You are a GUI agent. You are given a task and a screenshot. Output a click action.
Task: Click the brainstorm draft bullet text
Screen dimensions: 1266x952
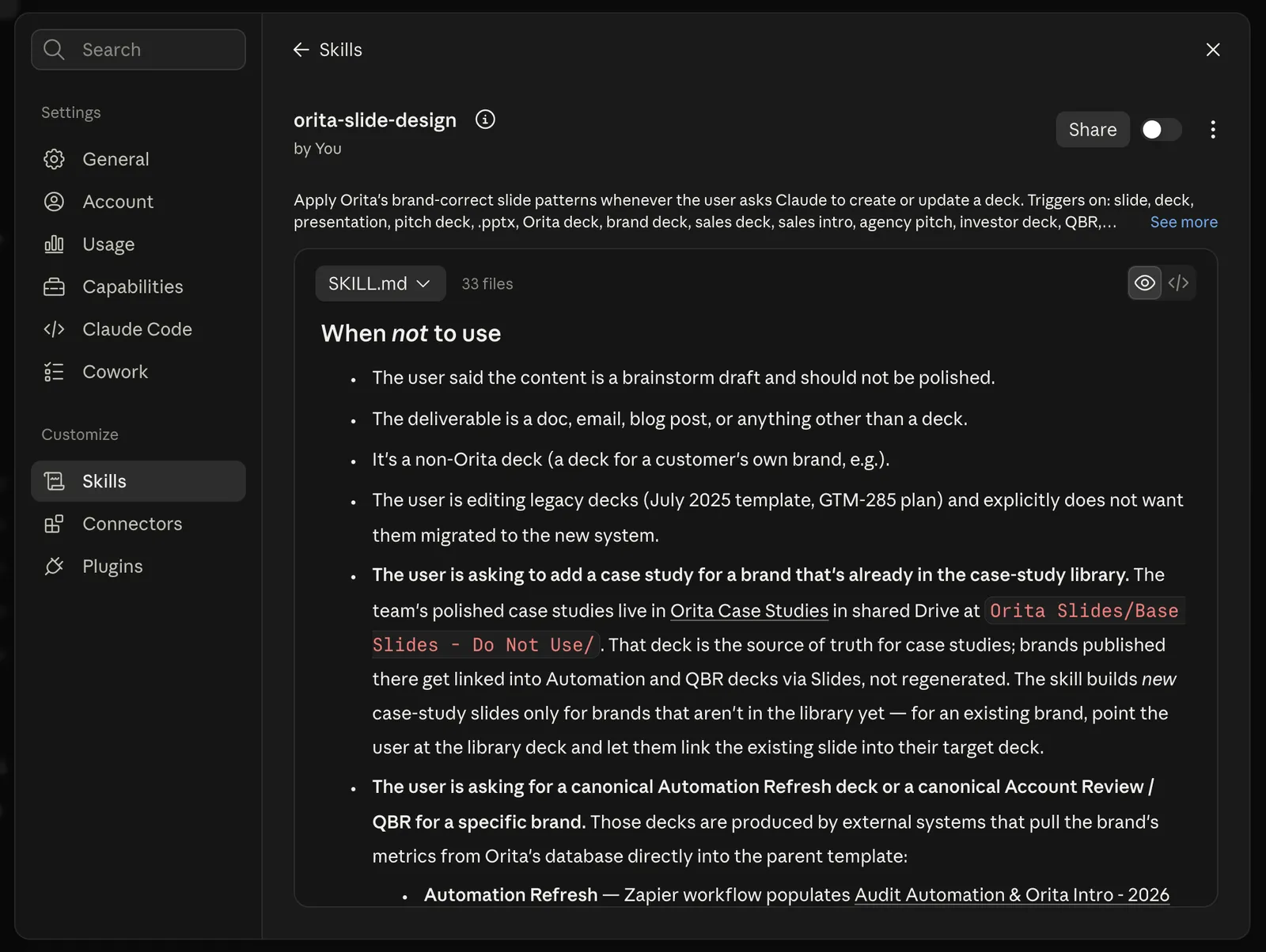point(684,377)
